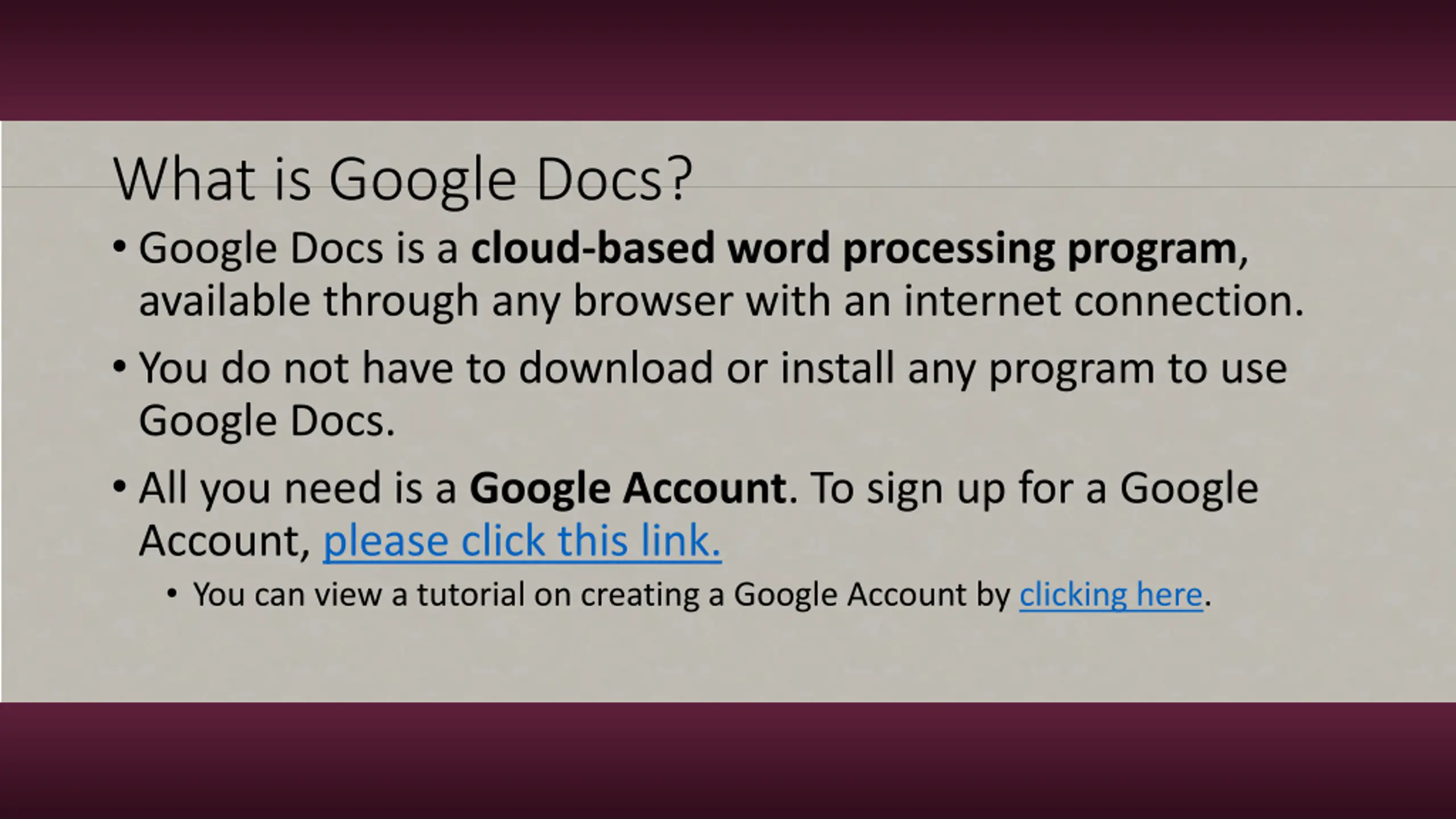Click the thin horizontal line right of the title
The height and width of the screenshot is (819, 1456).
[1075, 187]
